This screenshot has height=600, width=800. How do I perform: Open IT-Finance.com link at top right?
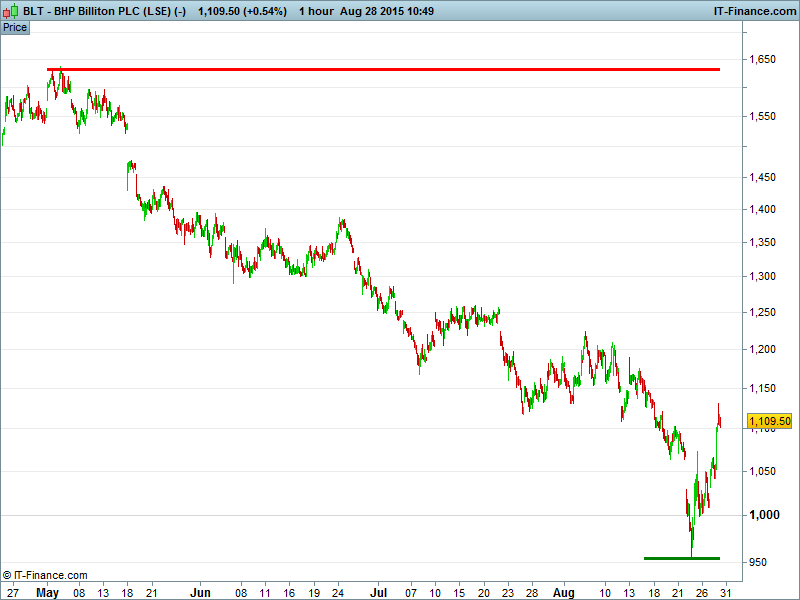tap(753, 11)
